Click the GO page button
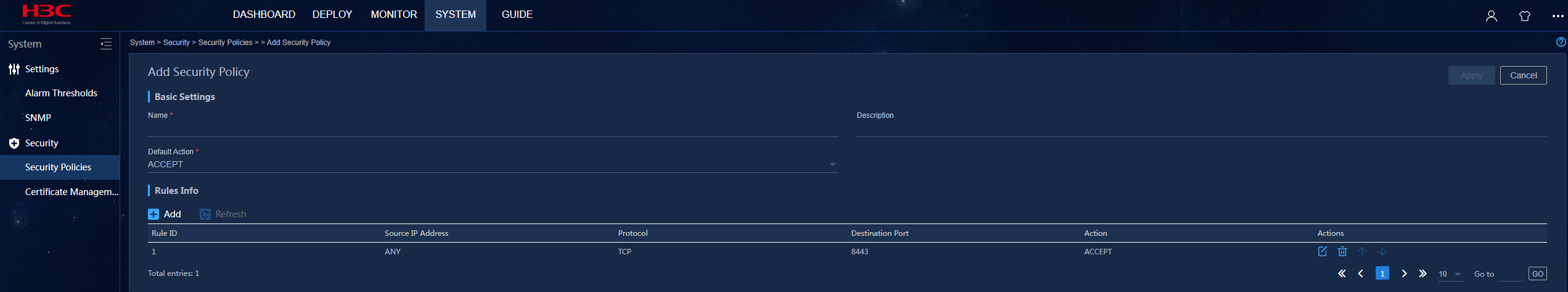The width and height of the screenshot is (1568, 292). [x=1538, y=273]
